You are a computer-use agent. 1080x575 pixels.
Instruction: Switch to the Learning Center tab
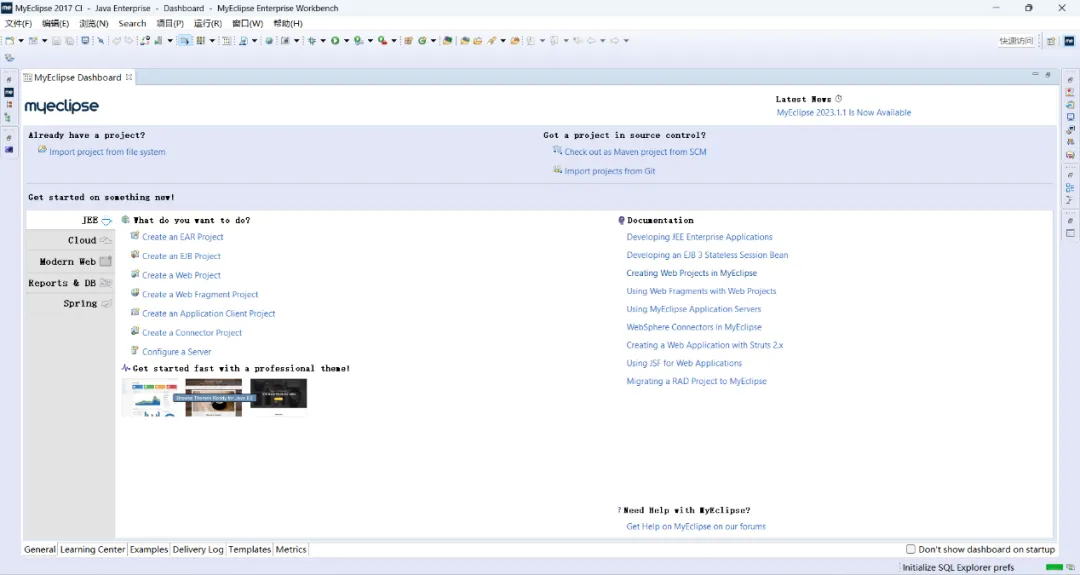click(x=92, y=549)
